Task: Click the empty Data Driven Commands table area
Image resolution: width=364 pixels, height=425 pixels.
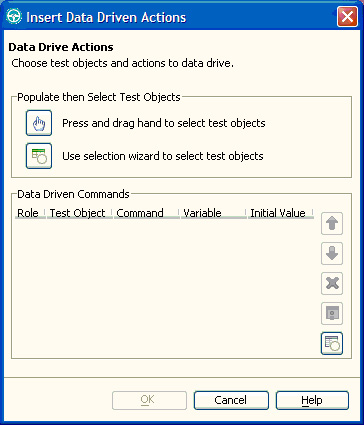Action: [x=164, y=287]
